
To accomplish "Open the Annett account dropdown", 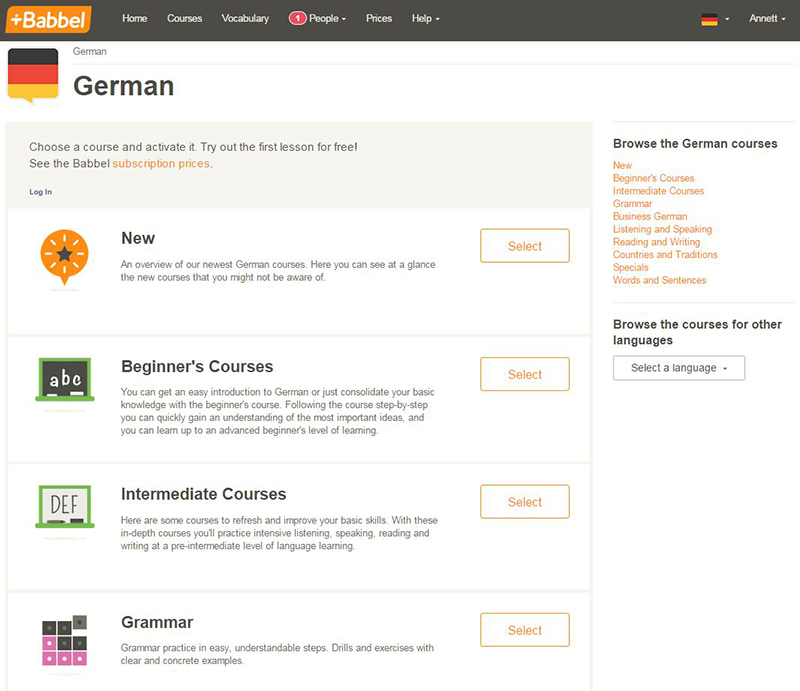I will coord(767,18).
